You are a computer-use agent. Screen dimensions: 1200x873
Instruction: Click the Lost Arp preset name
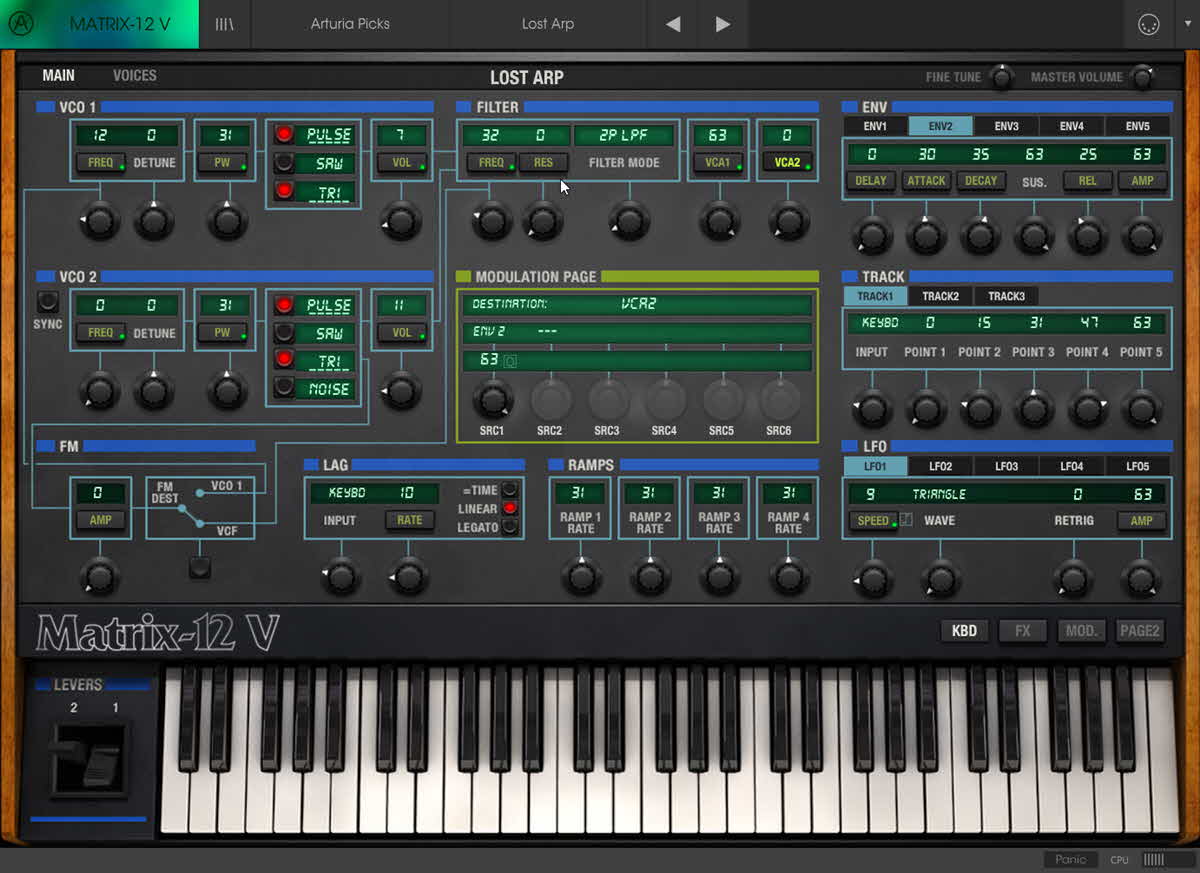tap(548, 24)
